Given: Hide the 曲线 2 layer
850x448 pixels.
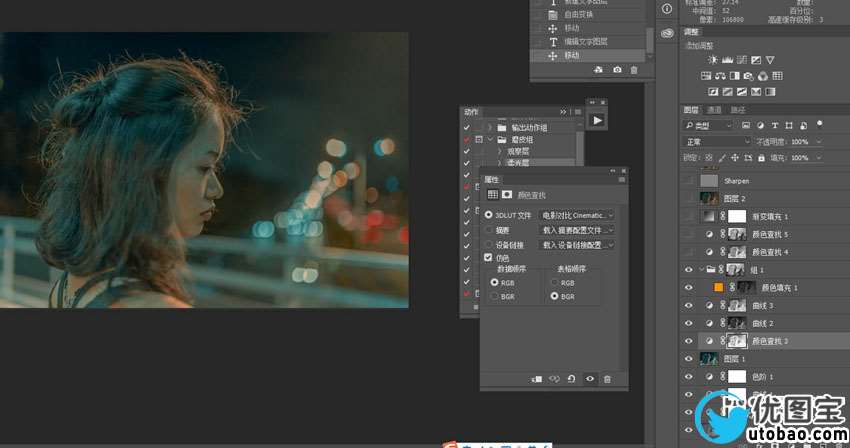Looking at the screenshot, I should tap(688, 323).
